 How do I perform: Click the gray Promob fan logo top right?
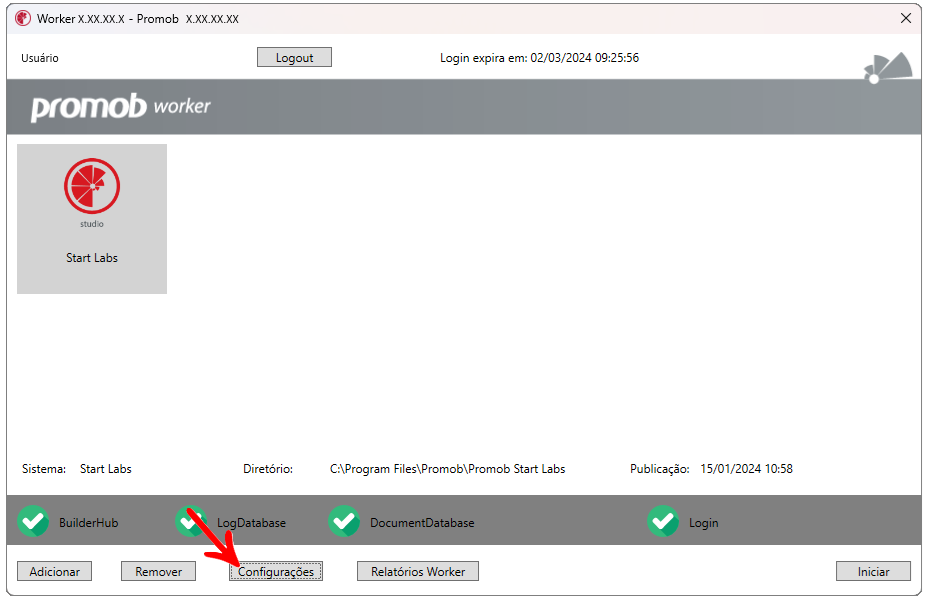888,68
